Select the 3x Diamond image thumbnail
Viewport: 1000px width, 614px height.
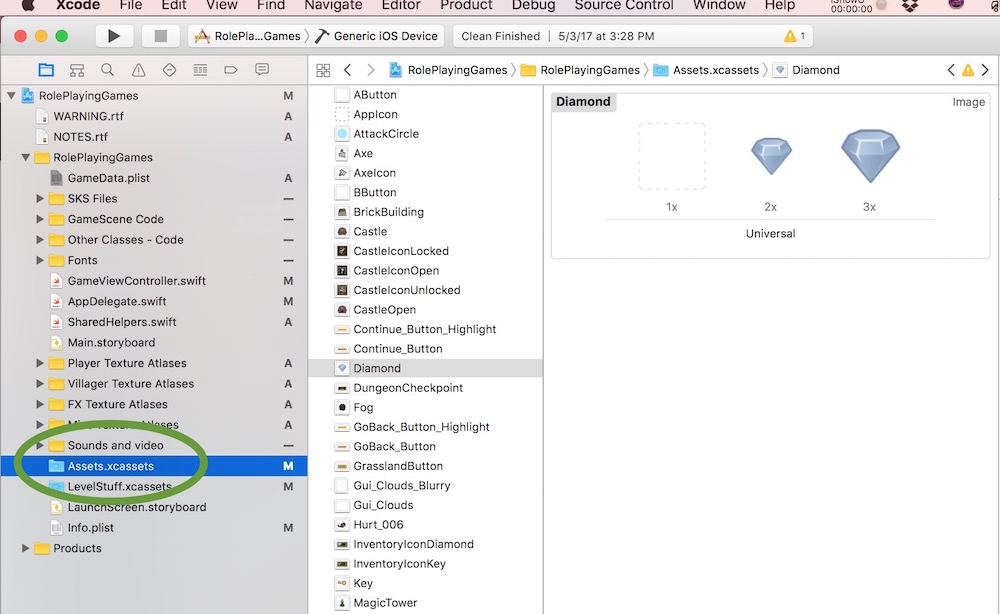point(870,156)
